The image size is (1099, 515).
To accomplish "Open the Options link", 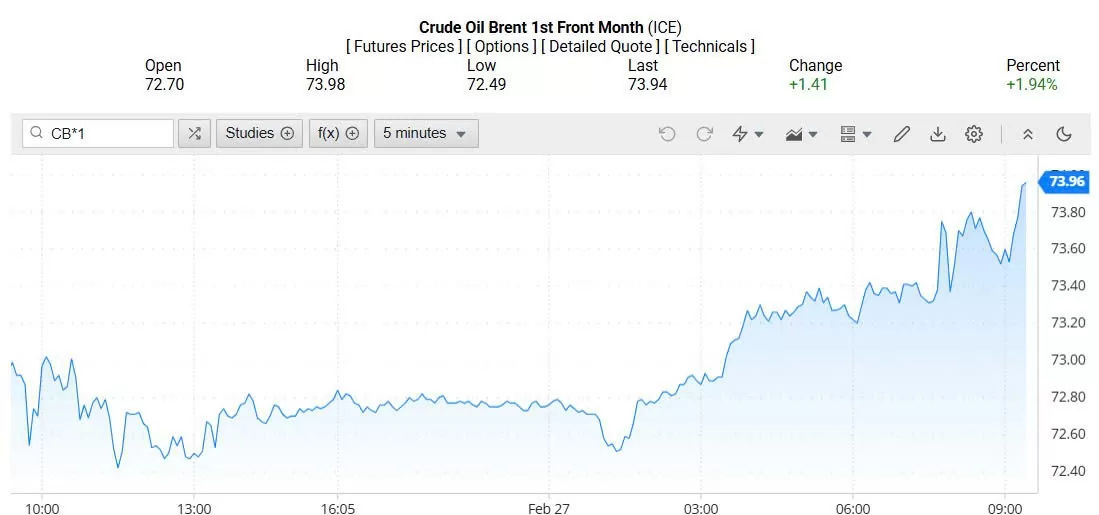I will pos(501,46).
